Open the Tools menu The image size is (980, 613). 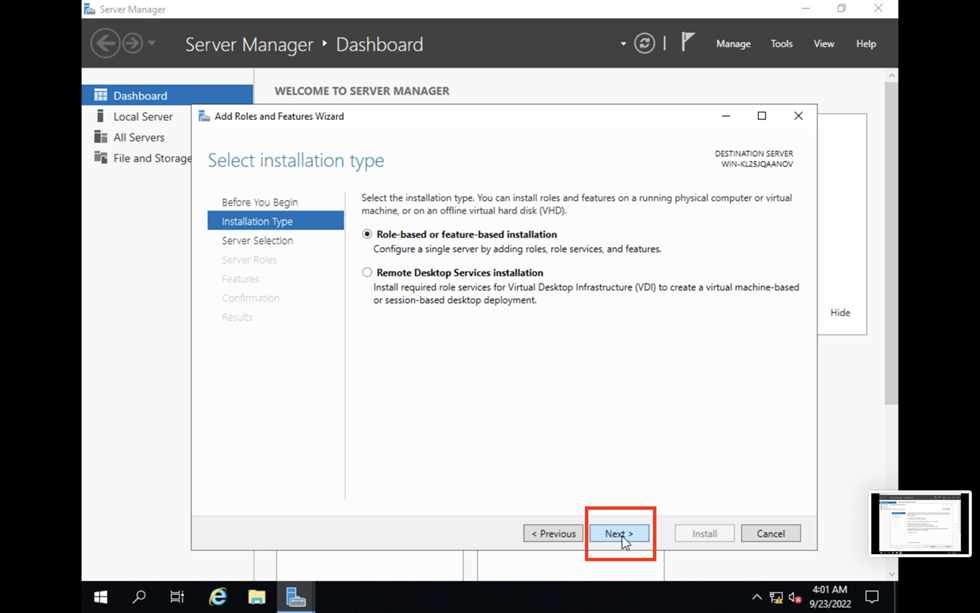pyautogui.click(x=781, y=44)
